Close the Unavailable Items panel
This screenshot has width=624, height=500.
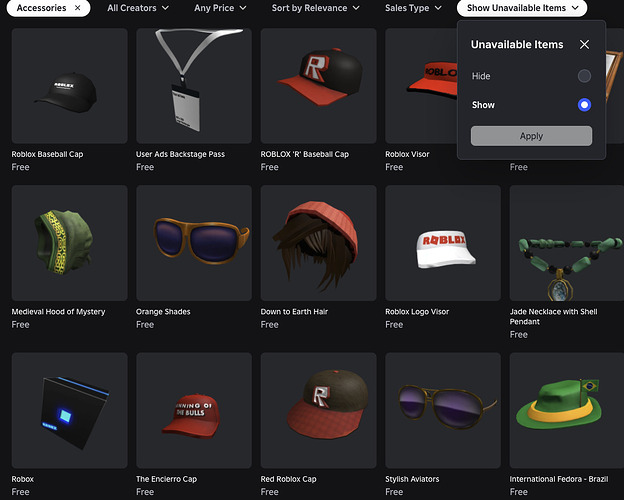click(584, 44)
